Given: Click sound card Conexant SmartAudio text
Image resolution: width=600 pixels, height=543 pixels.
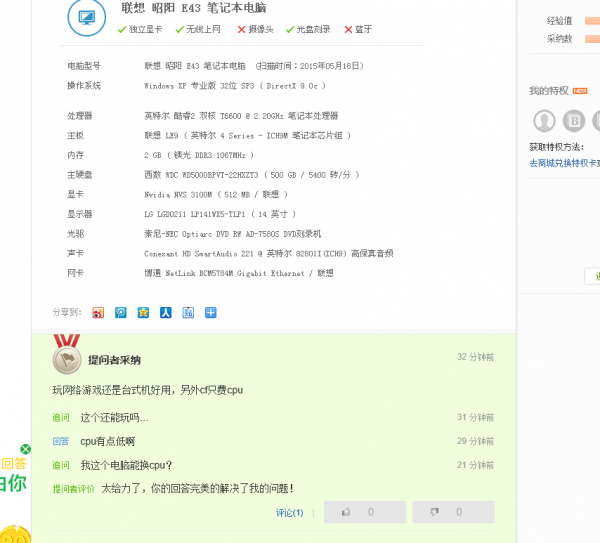Looking at the screenshot, I should coord(269,253).
